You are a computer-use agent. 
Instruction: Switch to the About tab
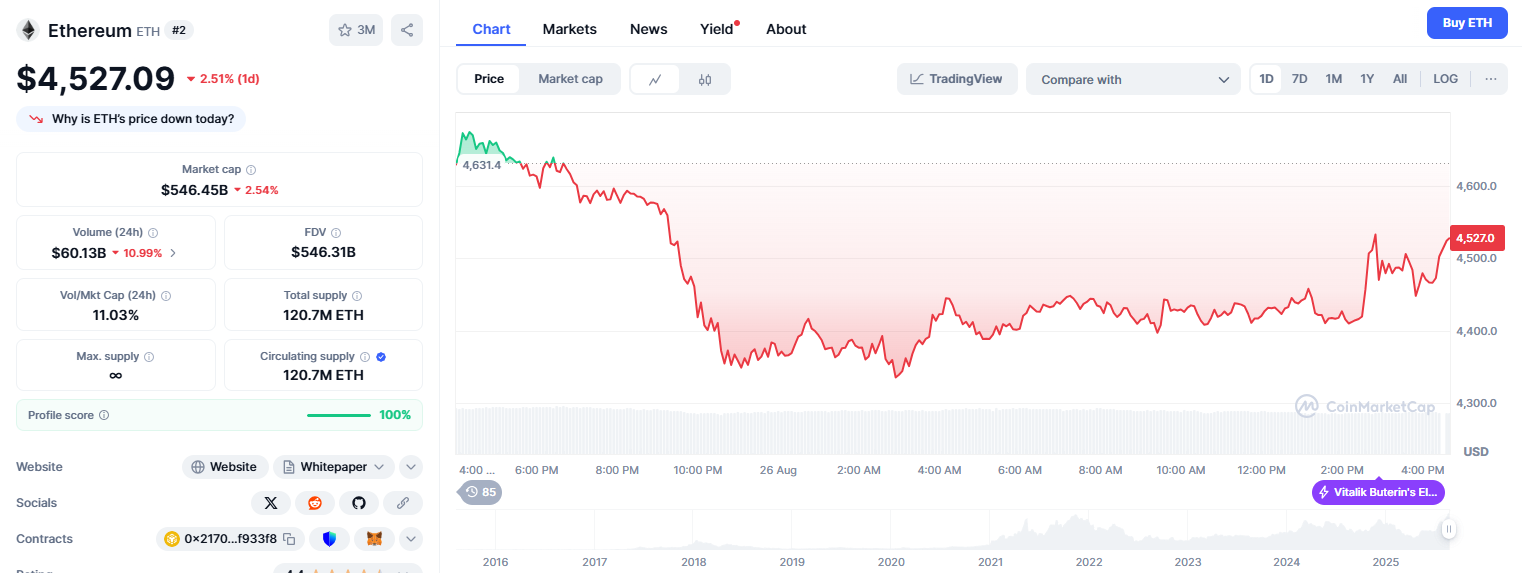(786, 29)
